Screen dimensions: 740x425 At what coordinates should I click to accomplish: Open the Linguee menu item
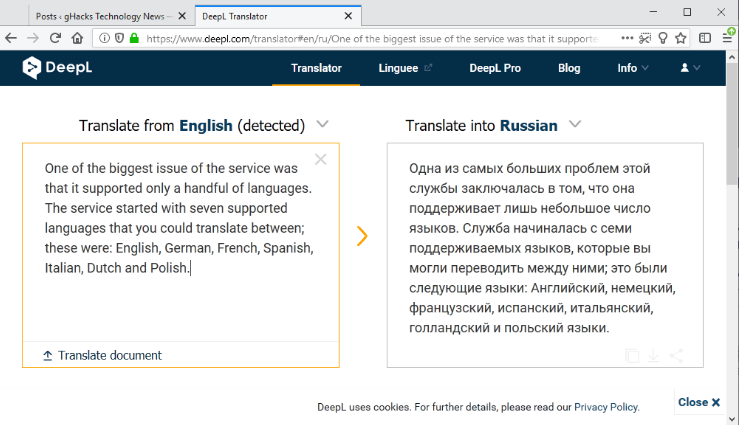tap(405, 68)
